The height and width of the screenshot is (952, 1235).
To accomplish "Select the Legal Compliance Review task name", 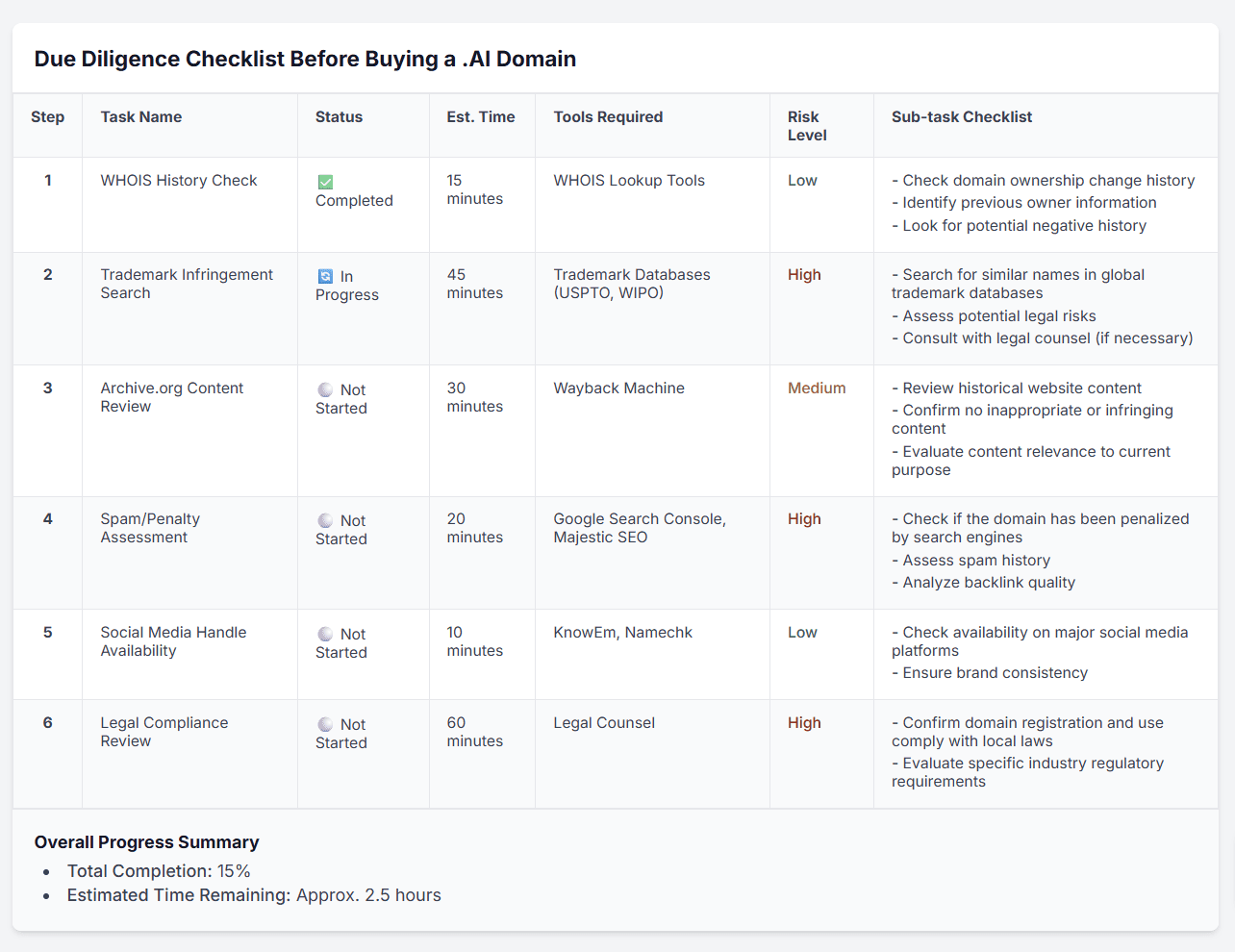I will (x=164, y=732).
